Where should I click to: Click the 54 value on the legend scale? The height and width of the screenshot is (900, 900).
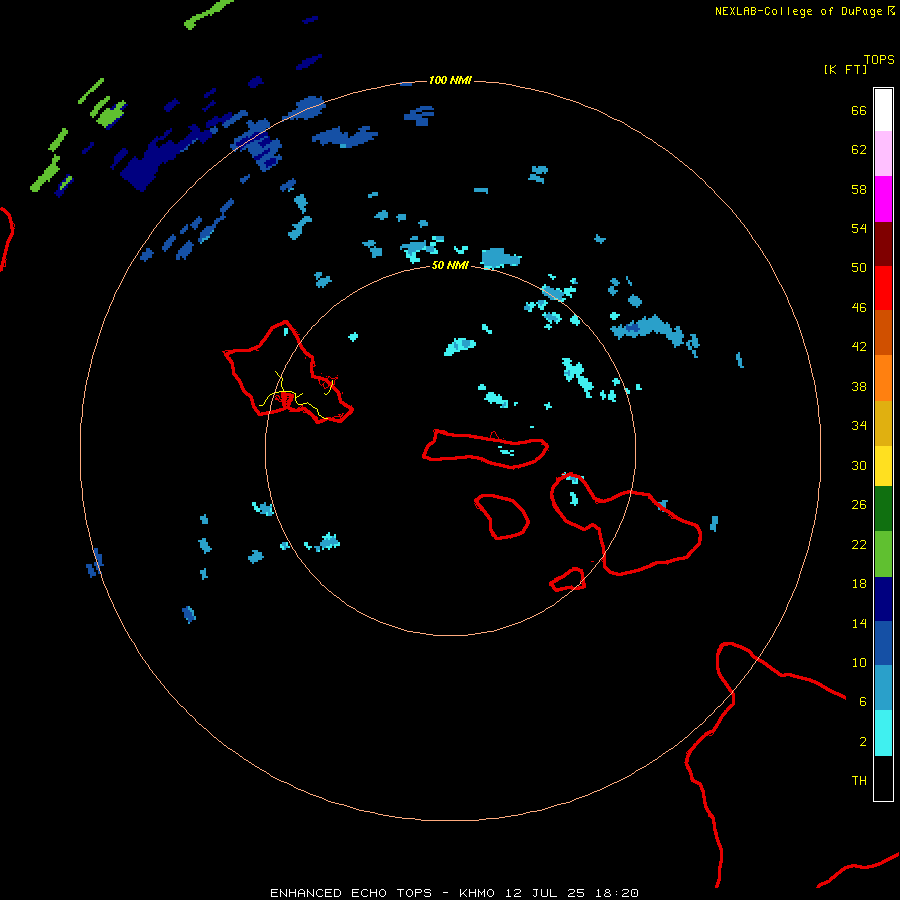point(859,228)
